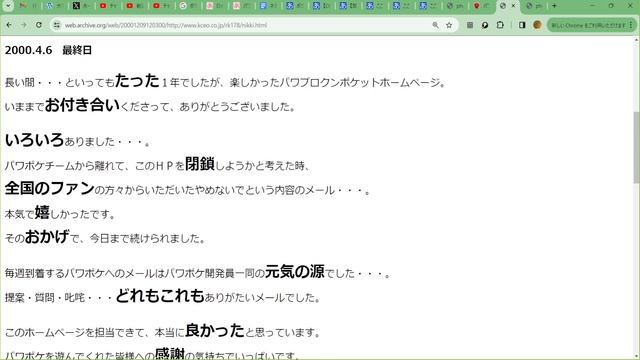Click the large text 'どれもこれも'
Screen dimensions: 640x360
[x=160, y=295]
